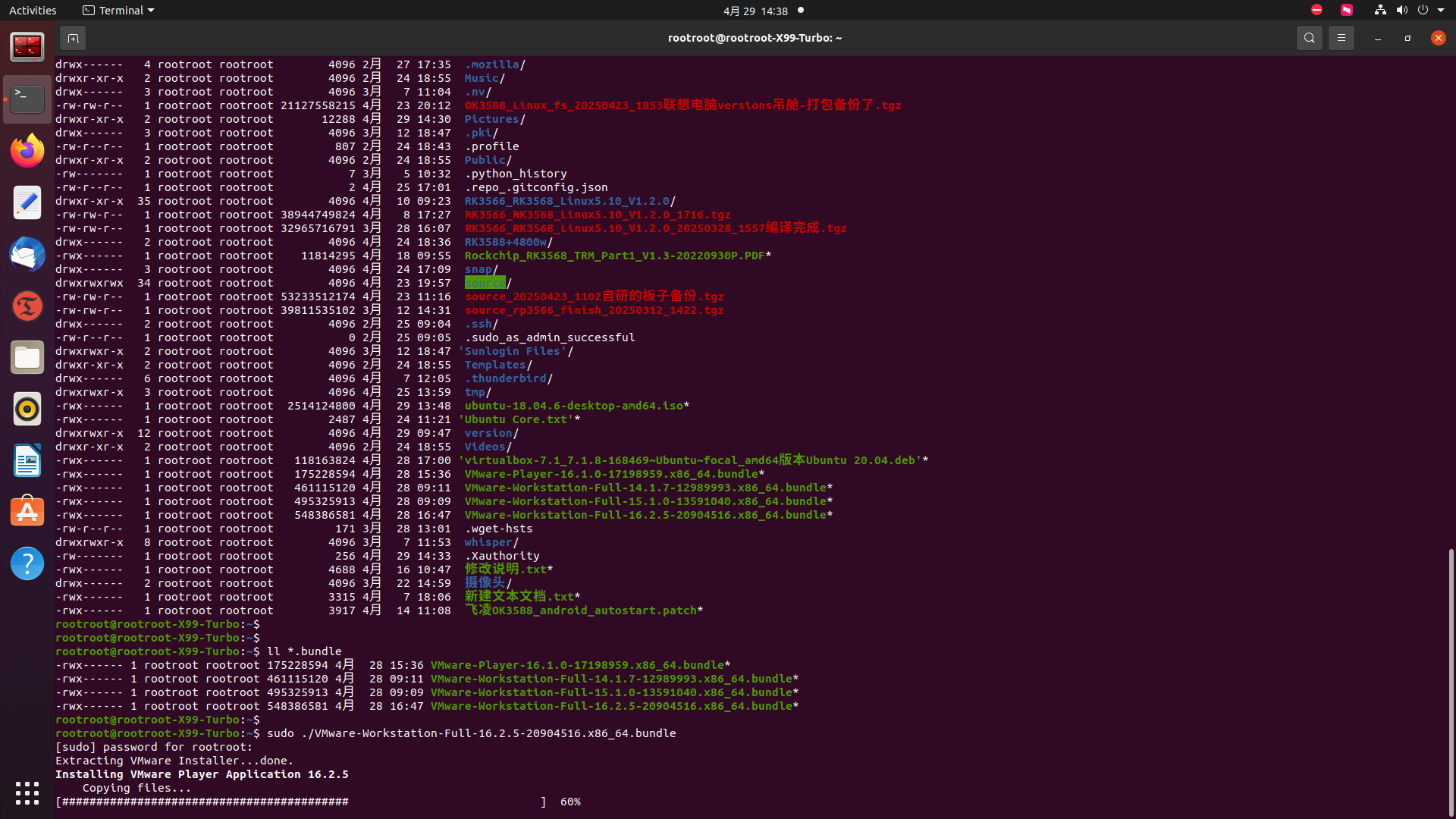Screen dimensions: 1456x819
Task: Open new terminal tab button
Action: pos(73,38)
